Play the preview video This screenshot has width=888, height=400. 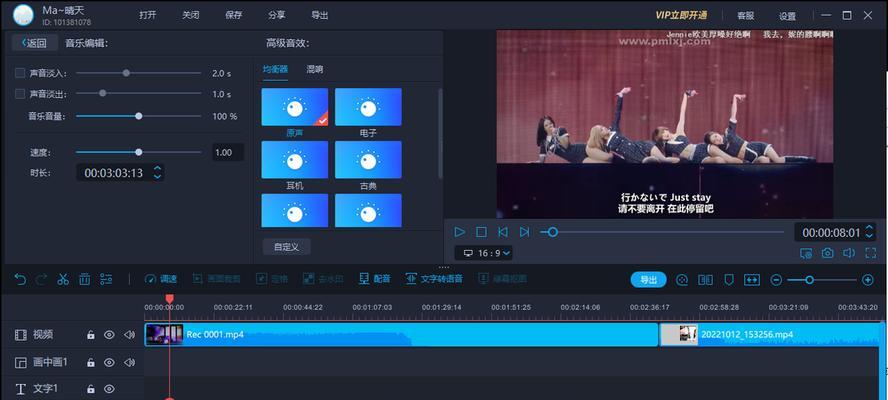[x=460, y=232]
